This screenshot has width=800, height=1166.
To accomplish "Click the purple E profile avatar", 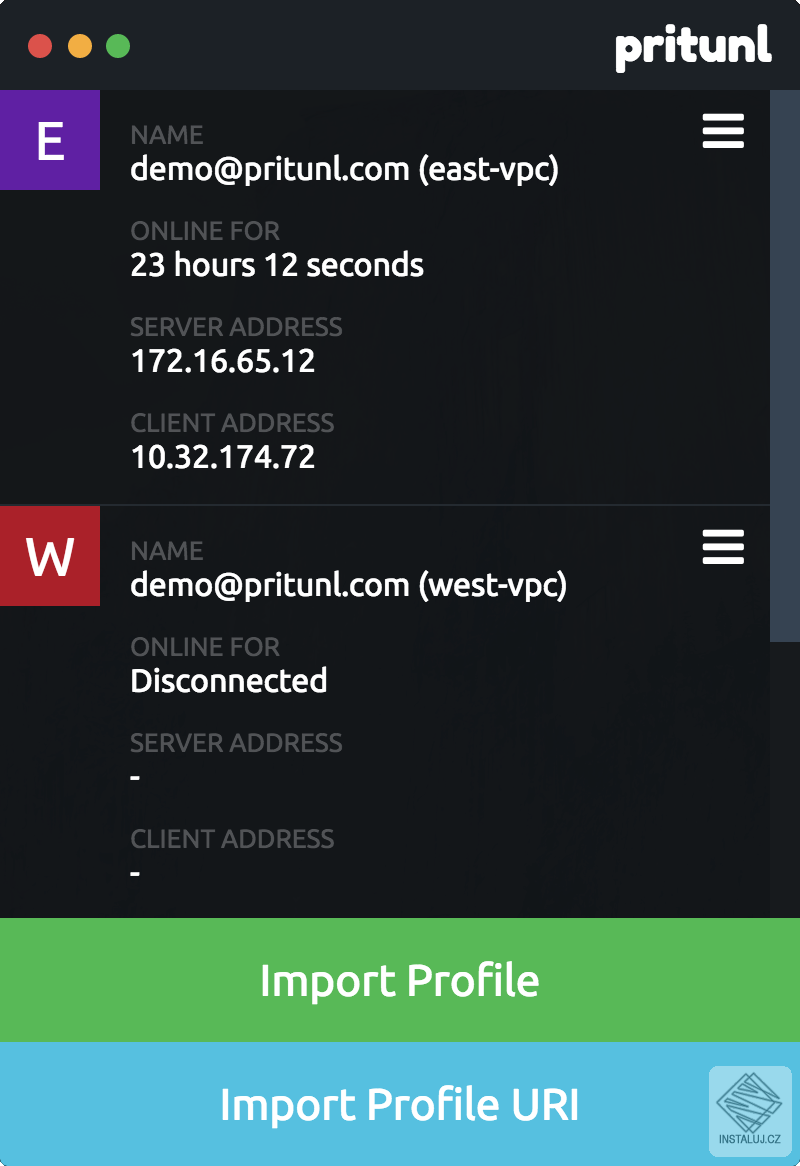I will (50, 140).
